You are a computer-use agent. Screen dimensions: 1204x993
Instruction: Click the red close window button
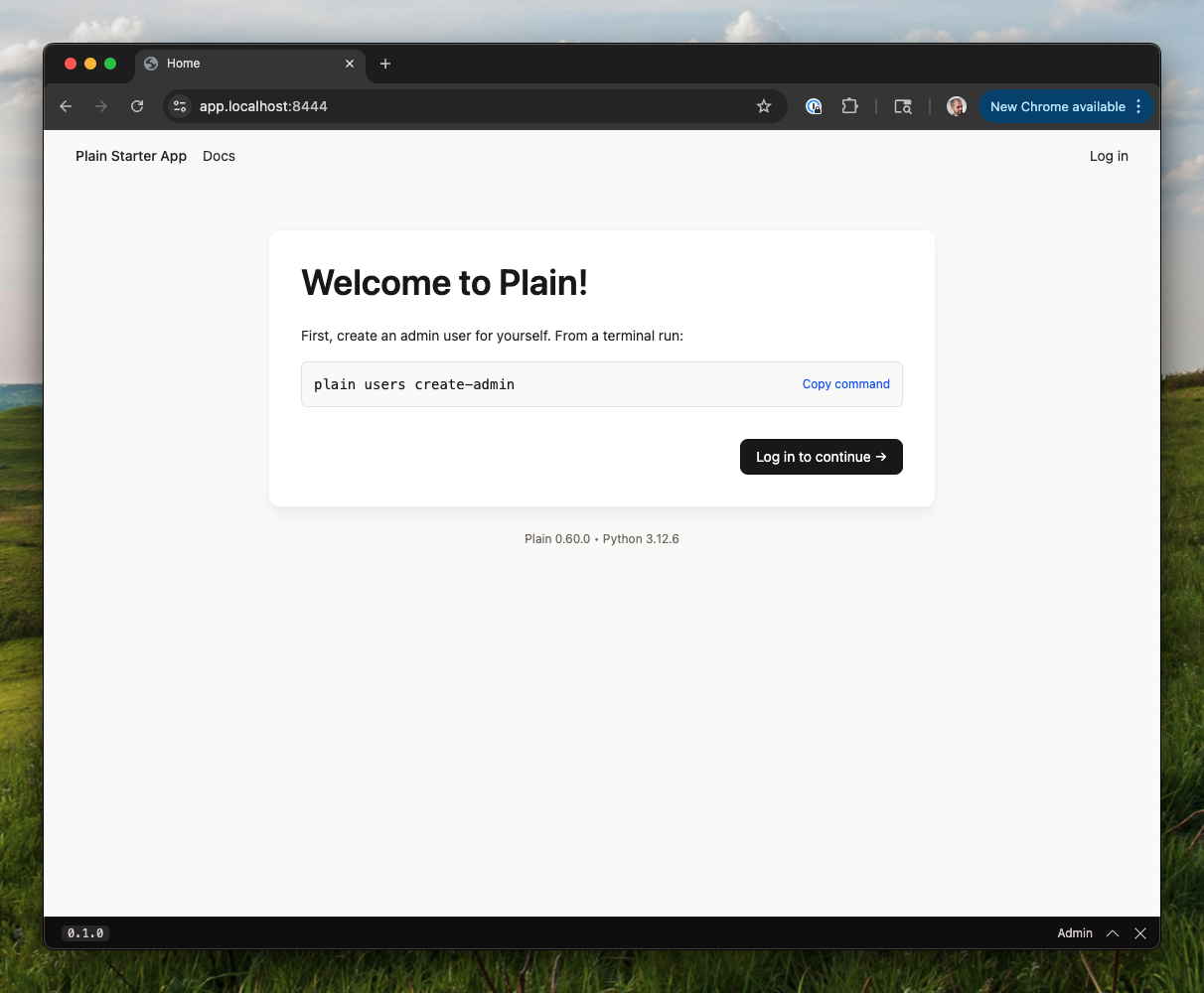tap(71, 64)
